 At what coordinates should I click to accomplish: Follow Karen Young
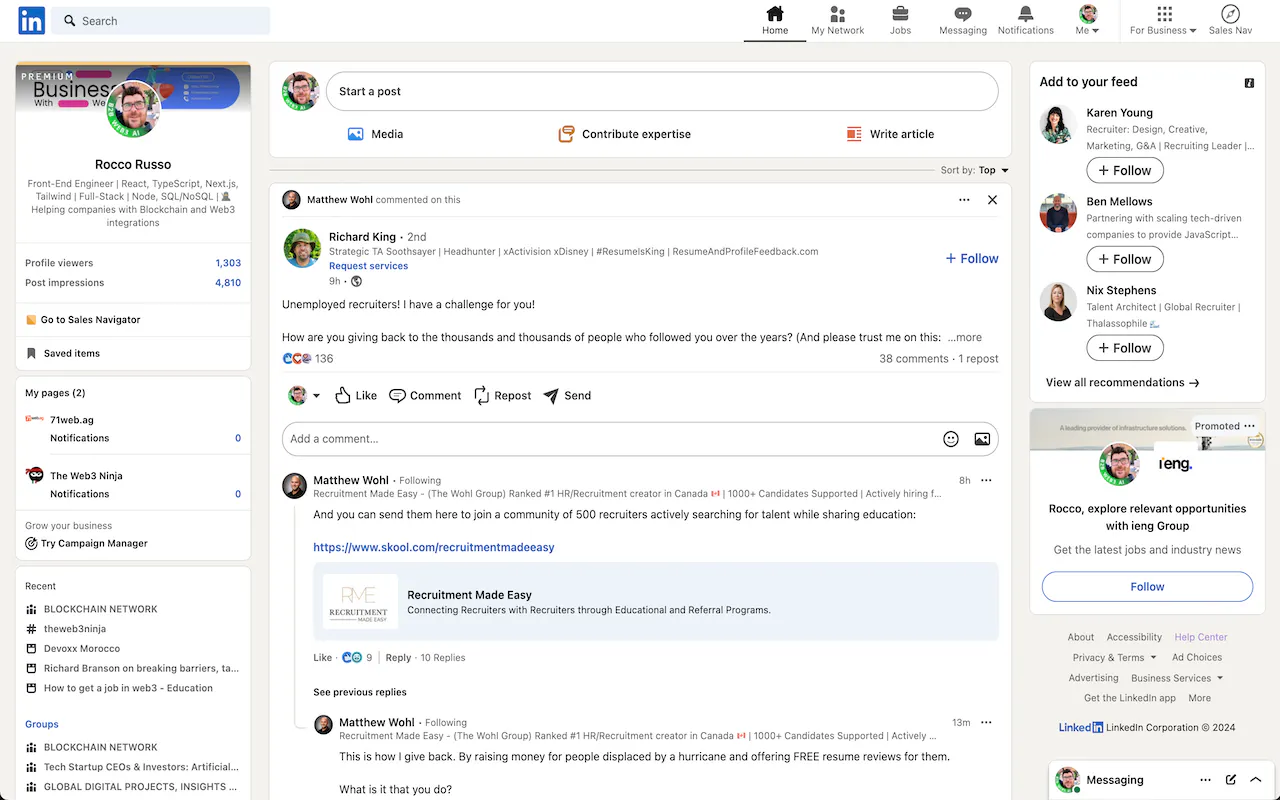[1125, 171]
